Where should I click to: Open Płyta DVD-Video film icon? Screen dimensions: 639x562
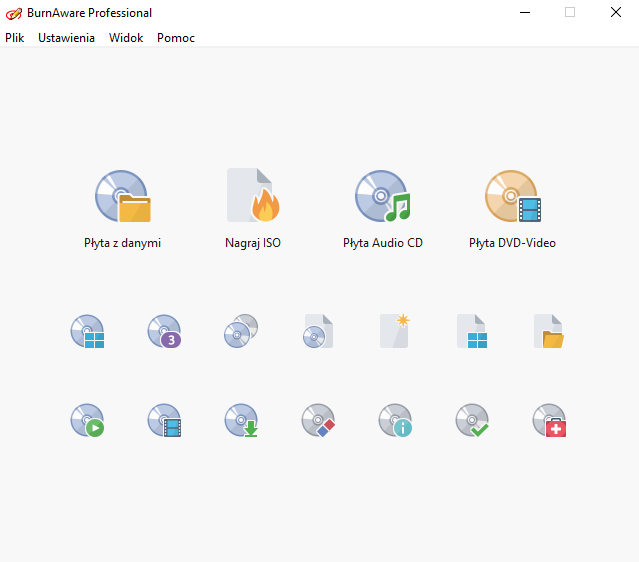coord(513,196)
